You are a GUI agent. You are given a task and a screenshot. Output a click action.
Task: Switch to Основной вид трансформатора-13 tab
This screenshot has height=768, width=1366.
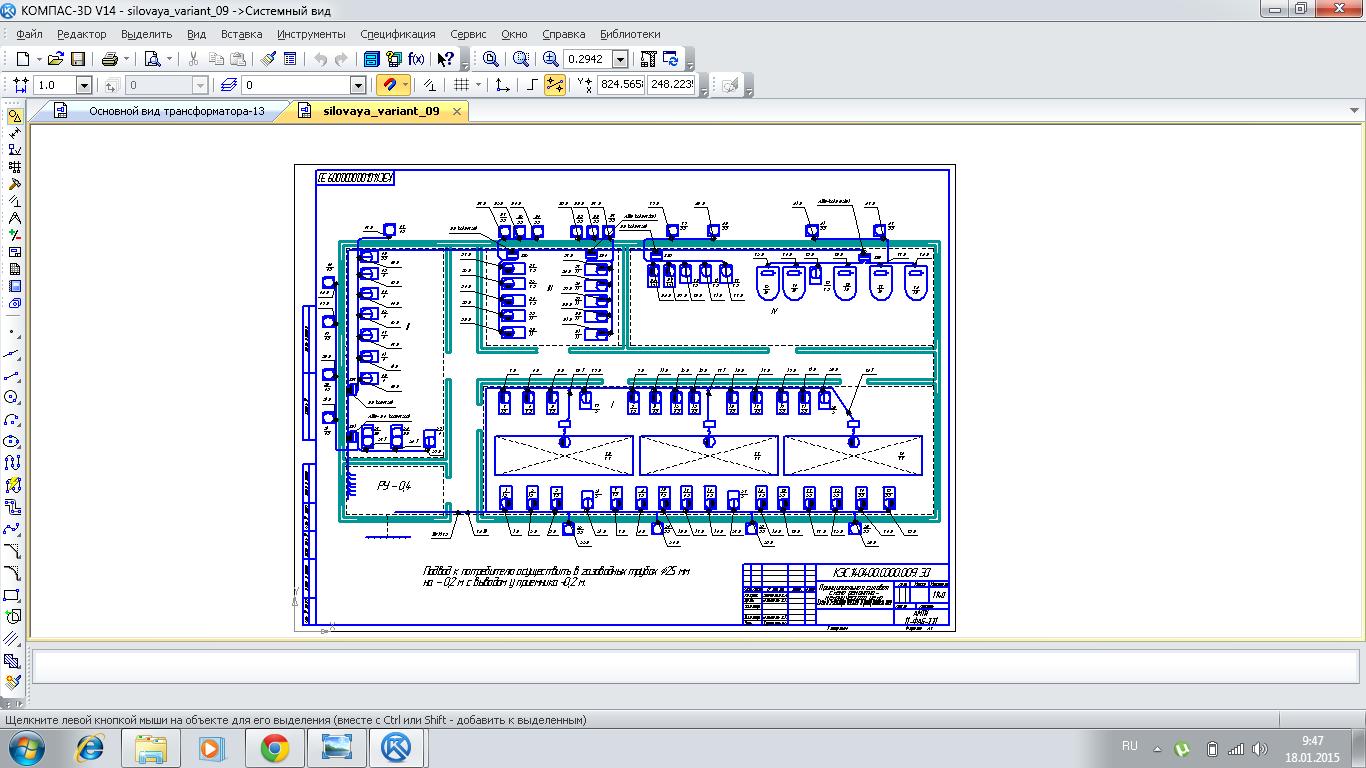click(x=176, y=111)
